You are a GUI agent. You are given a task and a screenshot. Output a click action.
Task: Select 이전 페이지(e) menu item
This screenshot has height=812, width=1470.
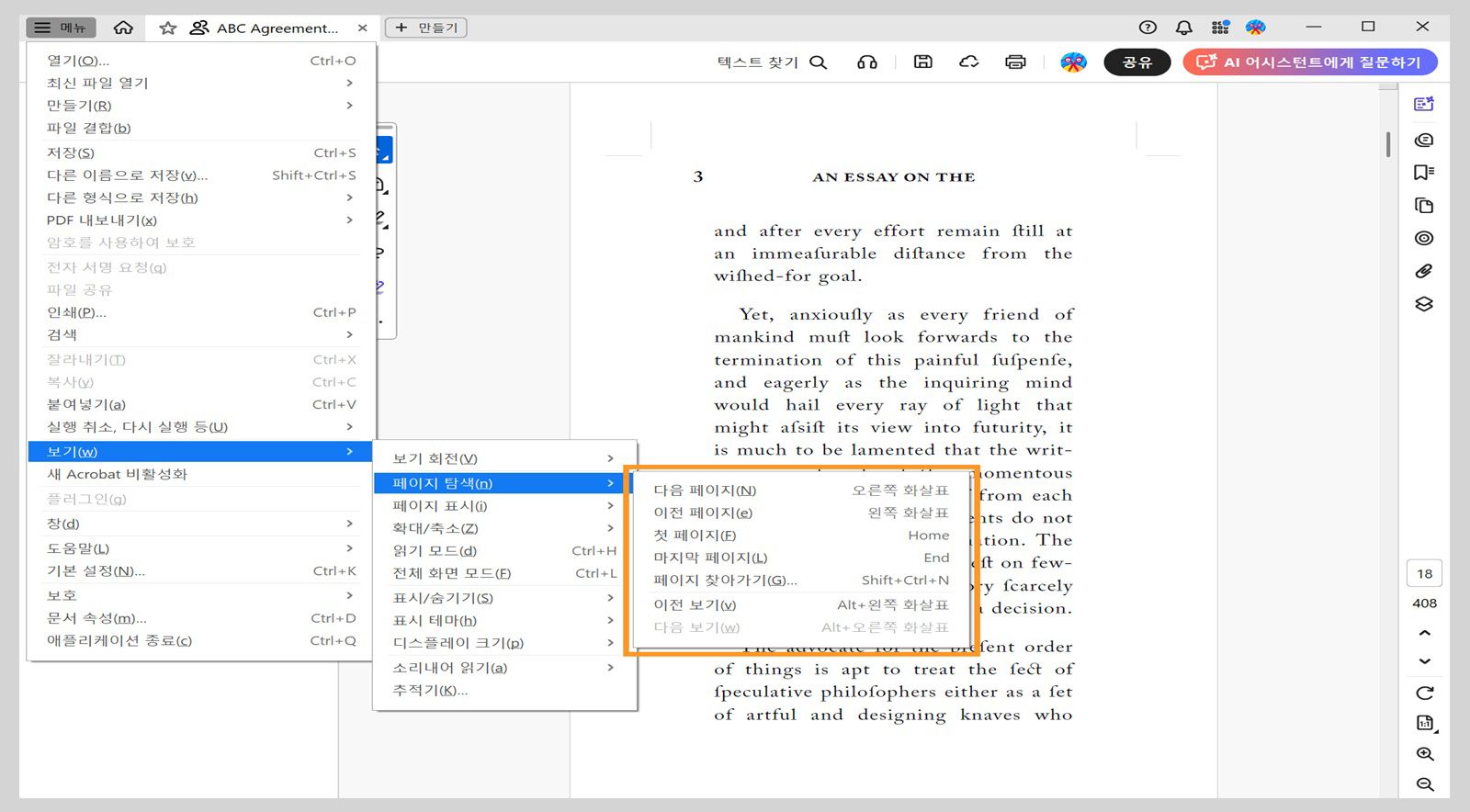click(801, 513)
